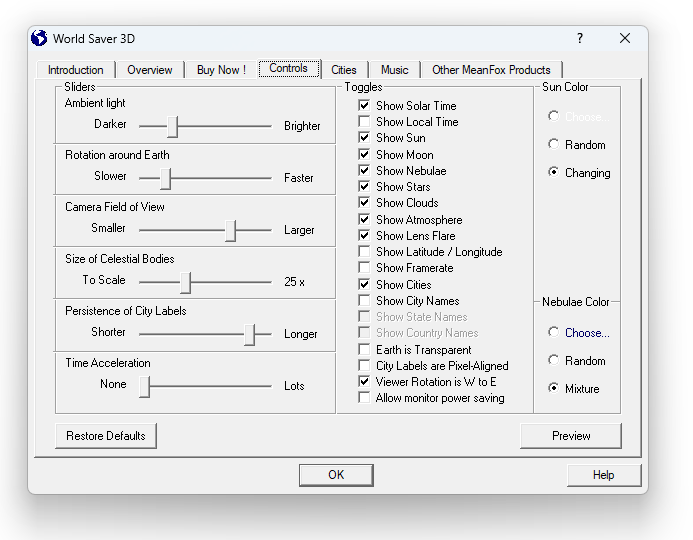Viewport: 693px width, 540px height.
Task: Click the 'To Scale' label
Action: [x=104, y=280]
